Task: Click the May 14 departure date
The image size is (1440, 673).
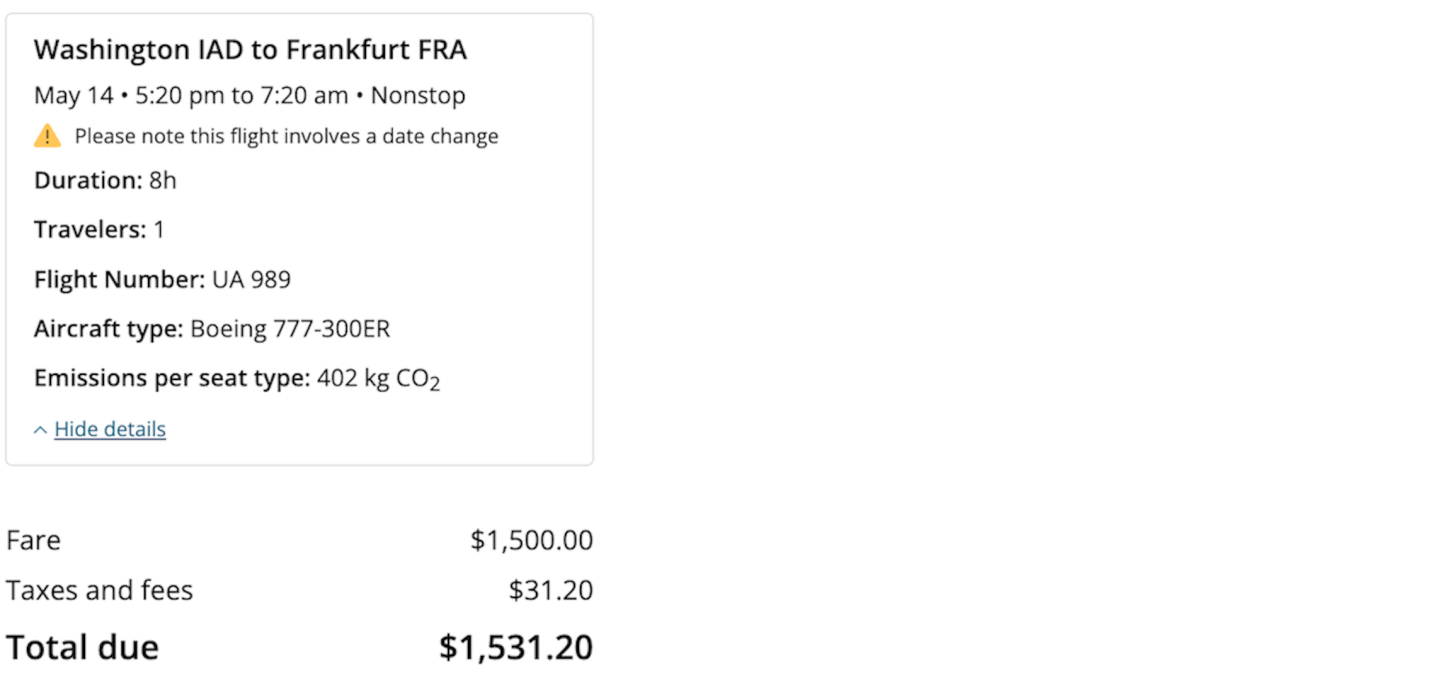Action: 73,96
